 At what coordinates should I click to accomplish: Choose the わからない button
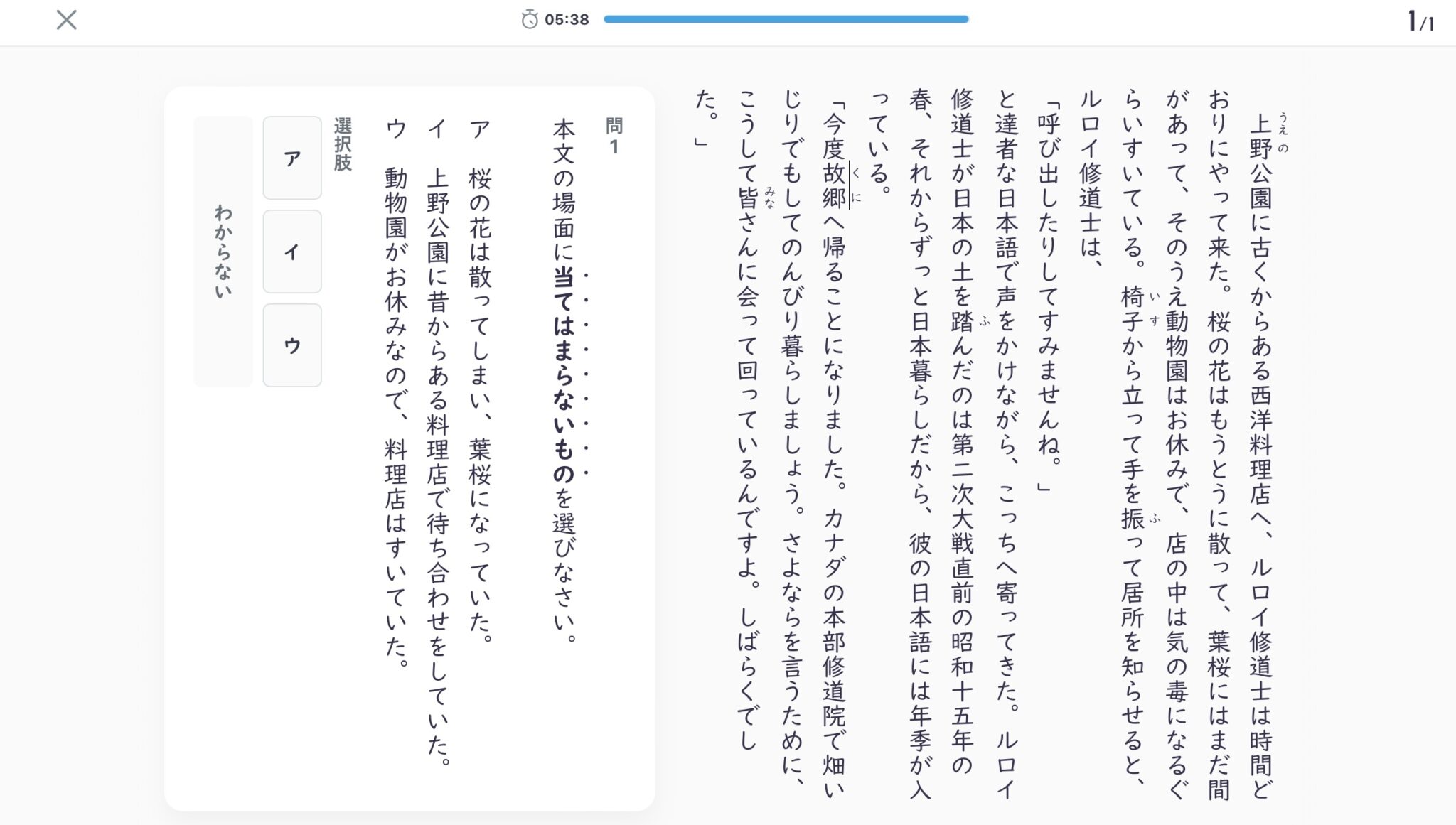(223, 252)
